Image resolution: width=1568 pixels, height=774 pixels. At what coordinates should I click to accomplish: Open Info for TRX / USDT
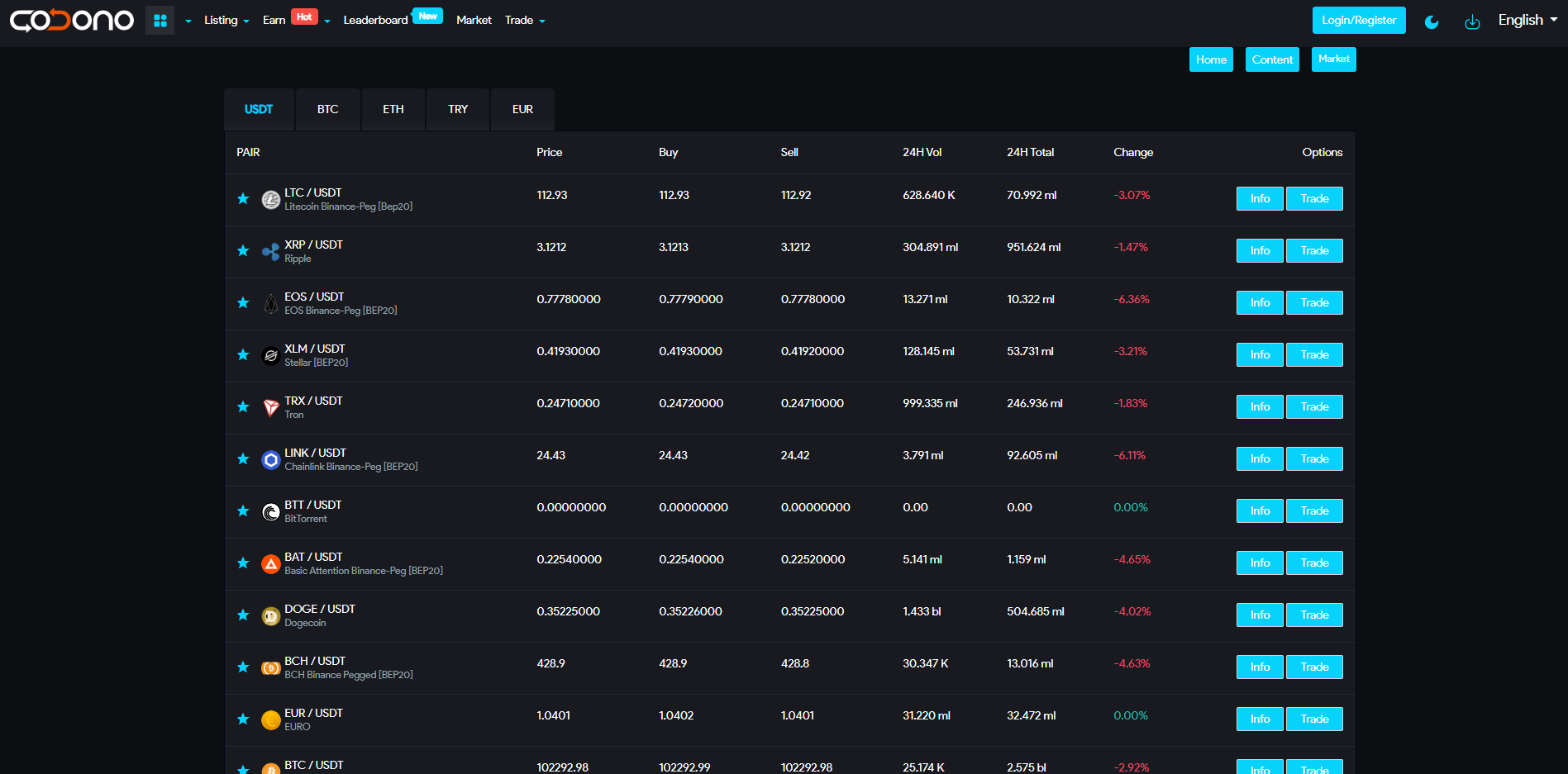pyautogui.click(x=1260, y=406)
